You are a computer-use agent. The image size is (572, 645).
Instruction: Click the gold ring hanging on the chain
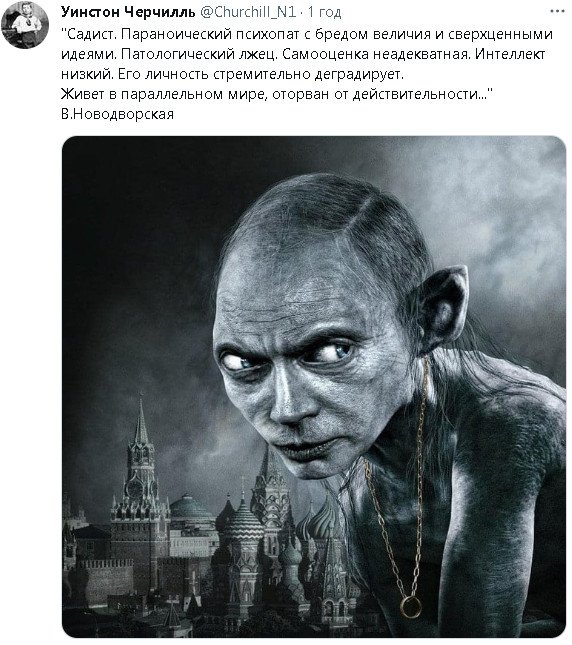(410, 607)
